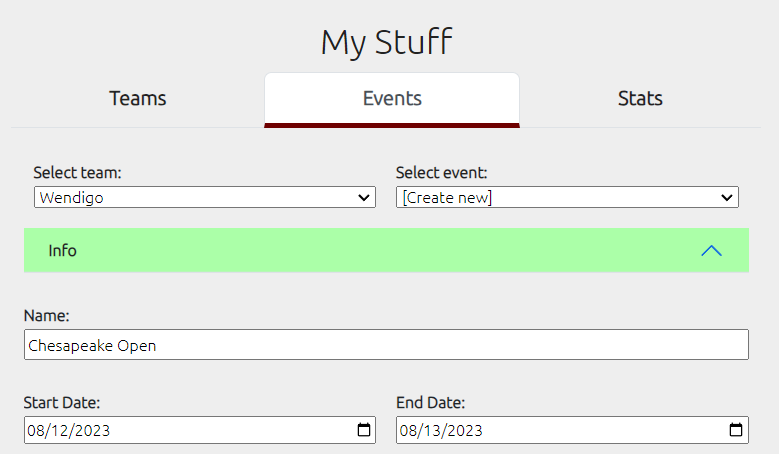Collapse Info section using the blue chevron
This screenshot has height=454, width=779.
(x=711, y=251)
